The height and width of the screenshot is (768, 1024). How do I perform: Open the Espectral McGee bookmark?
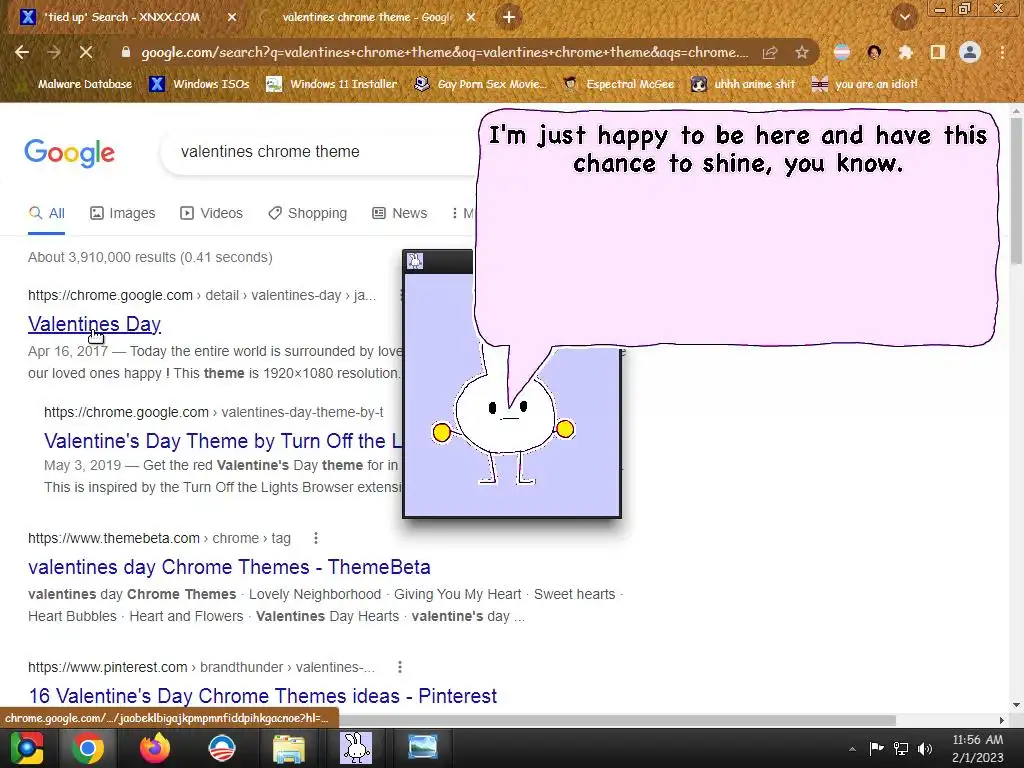pos(618,84)
